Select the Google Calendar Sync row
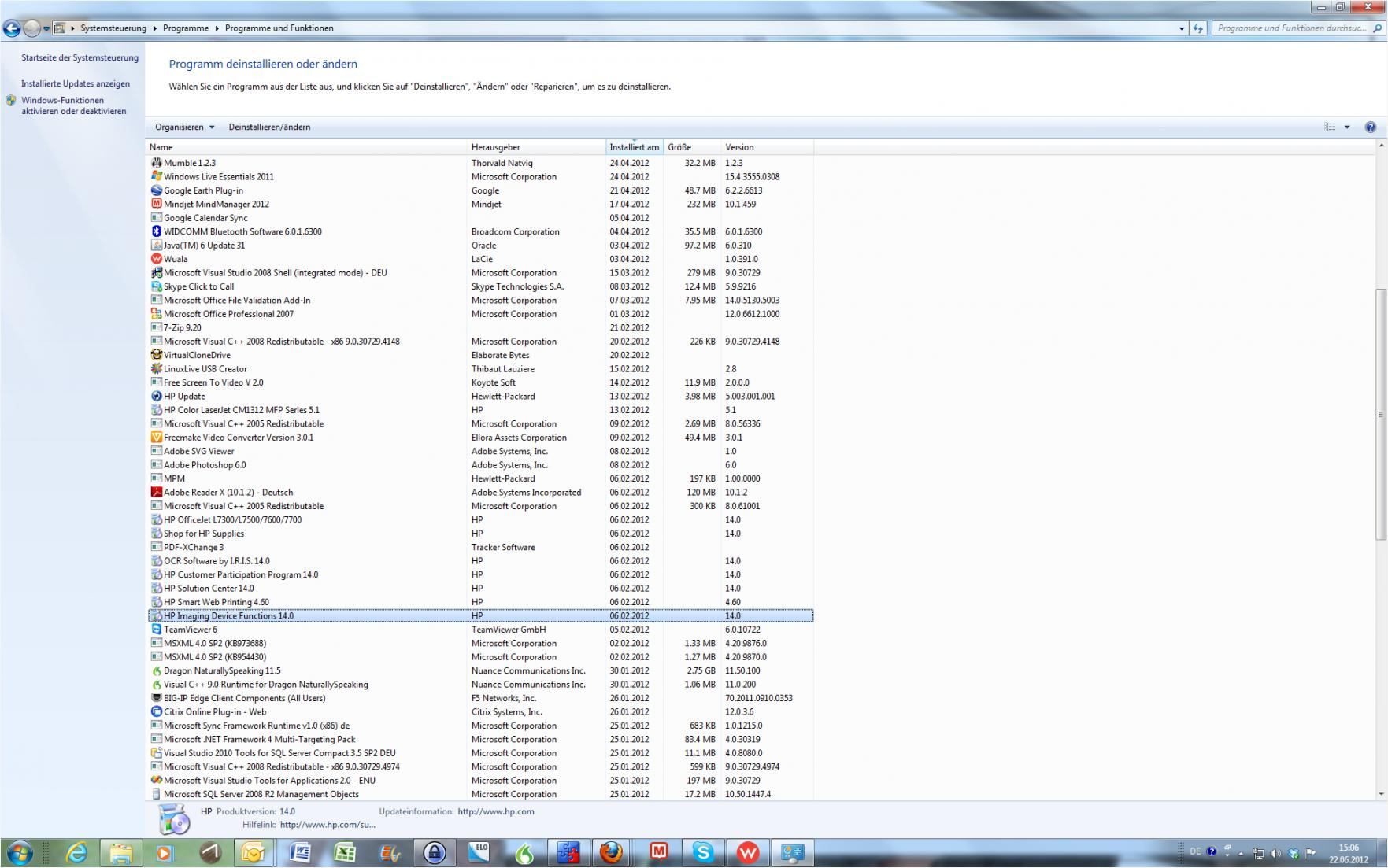The width and height of the screenshot is (1388, 868). click(x=480, y=218)
